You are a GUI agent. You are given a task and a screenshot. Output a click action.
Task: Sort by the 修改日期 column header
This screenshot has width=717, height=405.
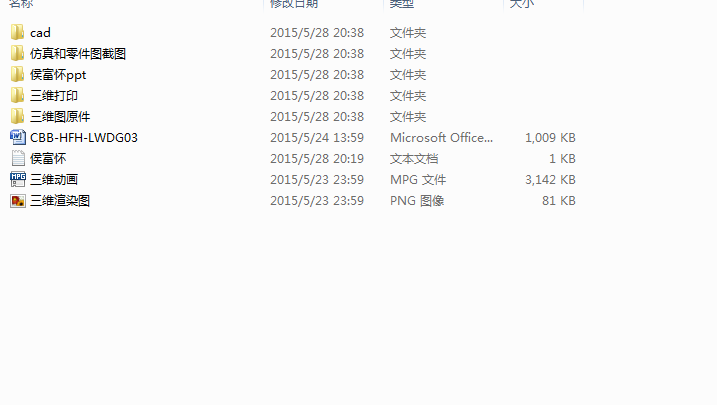tap(294, 4)
